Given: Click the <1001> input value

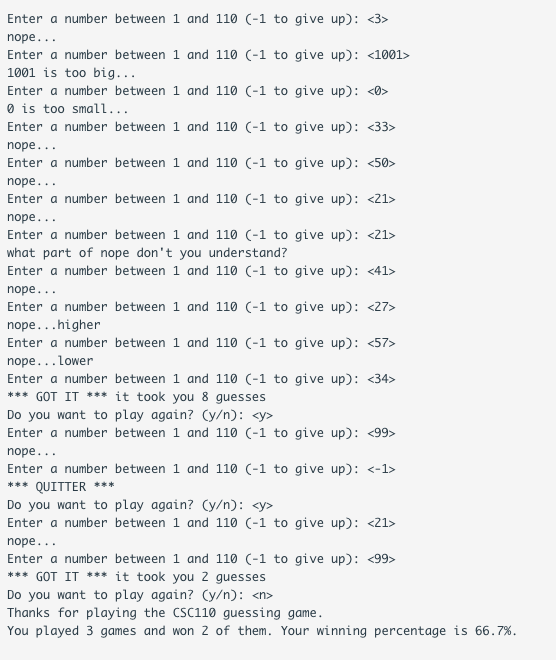Looking at the screenshot, I should pos(388,55).
